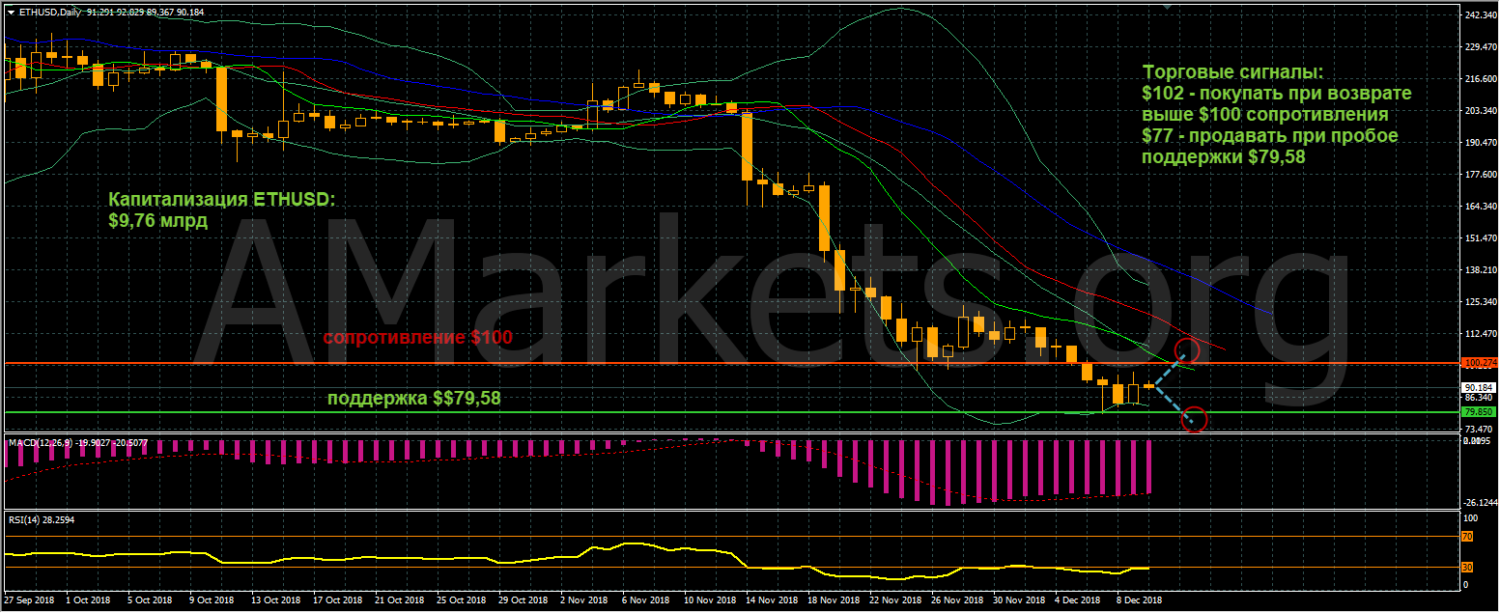Click the RSI scale level 30
The height and width of the screenshot is (613, 1500).
click(x=1469, y=568)
